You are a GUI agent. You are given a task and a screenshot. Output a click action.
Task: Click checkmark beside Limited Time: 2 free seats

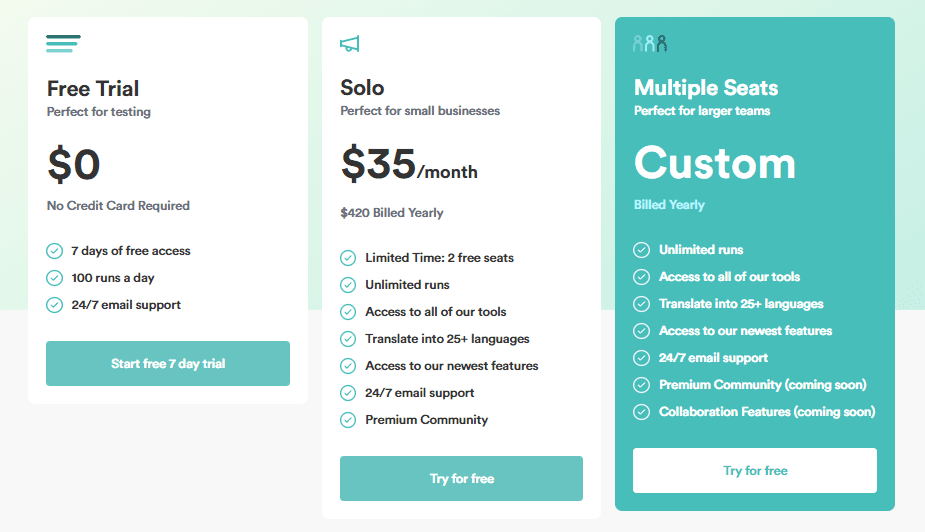coord(348,258)
